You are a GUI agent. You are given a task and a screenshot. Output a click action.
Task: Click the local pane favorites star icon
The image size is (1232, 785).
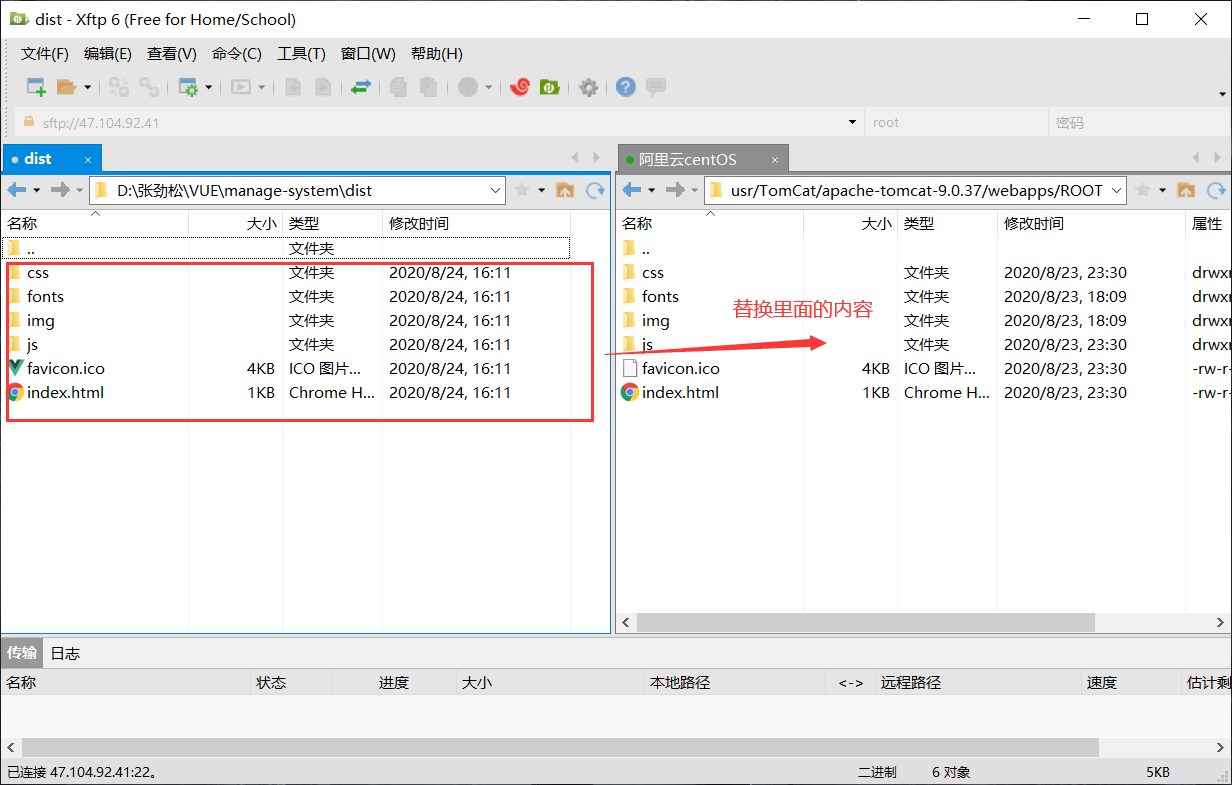522,190
